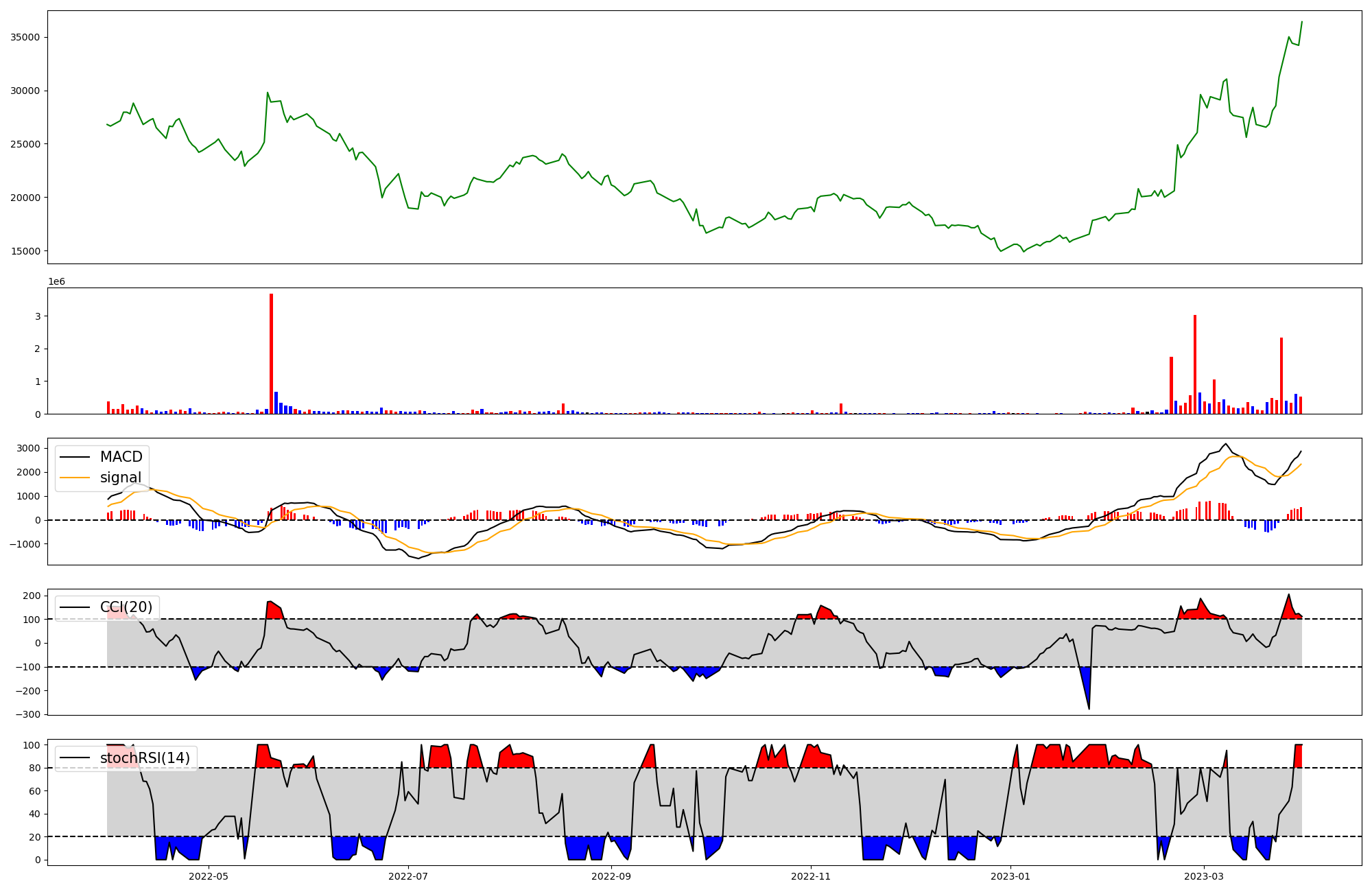Click the 15000 price axis label

click(25, 251)
